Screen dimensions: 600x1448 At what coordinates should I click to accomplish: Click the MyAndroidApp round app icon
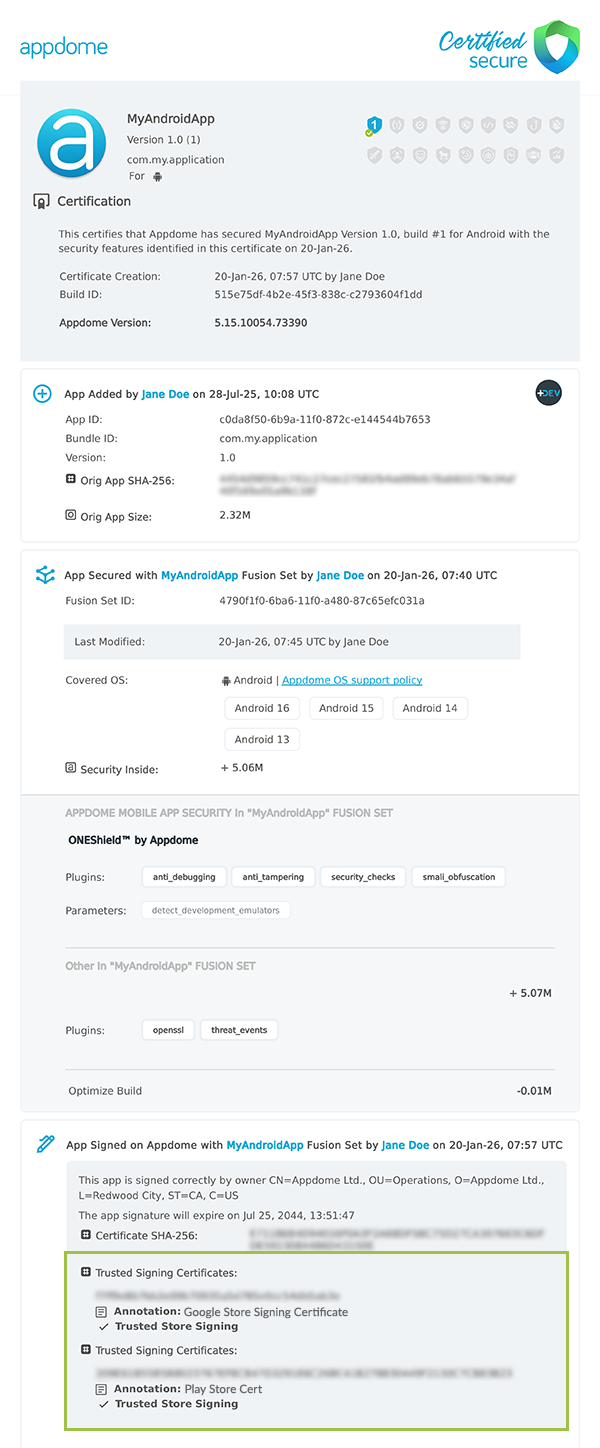tap(71, 142)
